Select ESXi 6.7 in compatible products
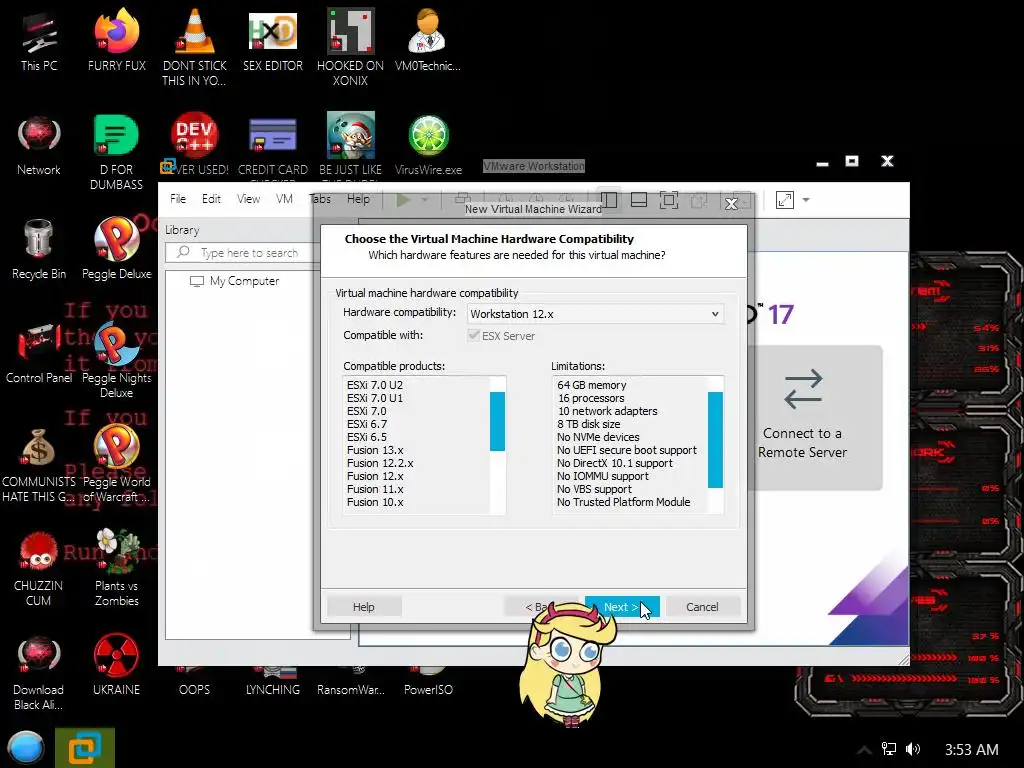Viewport: 1024px width, 768px height. click(367, 424)
